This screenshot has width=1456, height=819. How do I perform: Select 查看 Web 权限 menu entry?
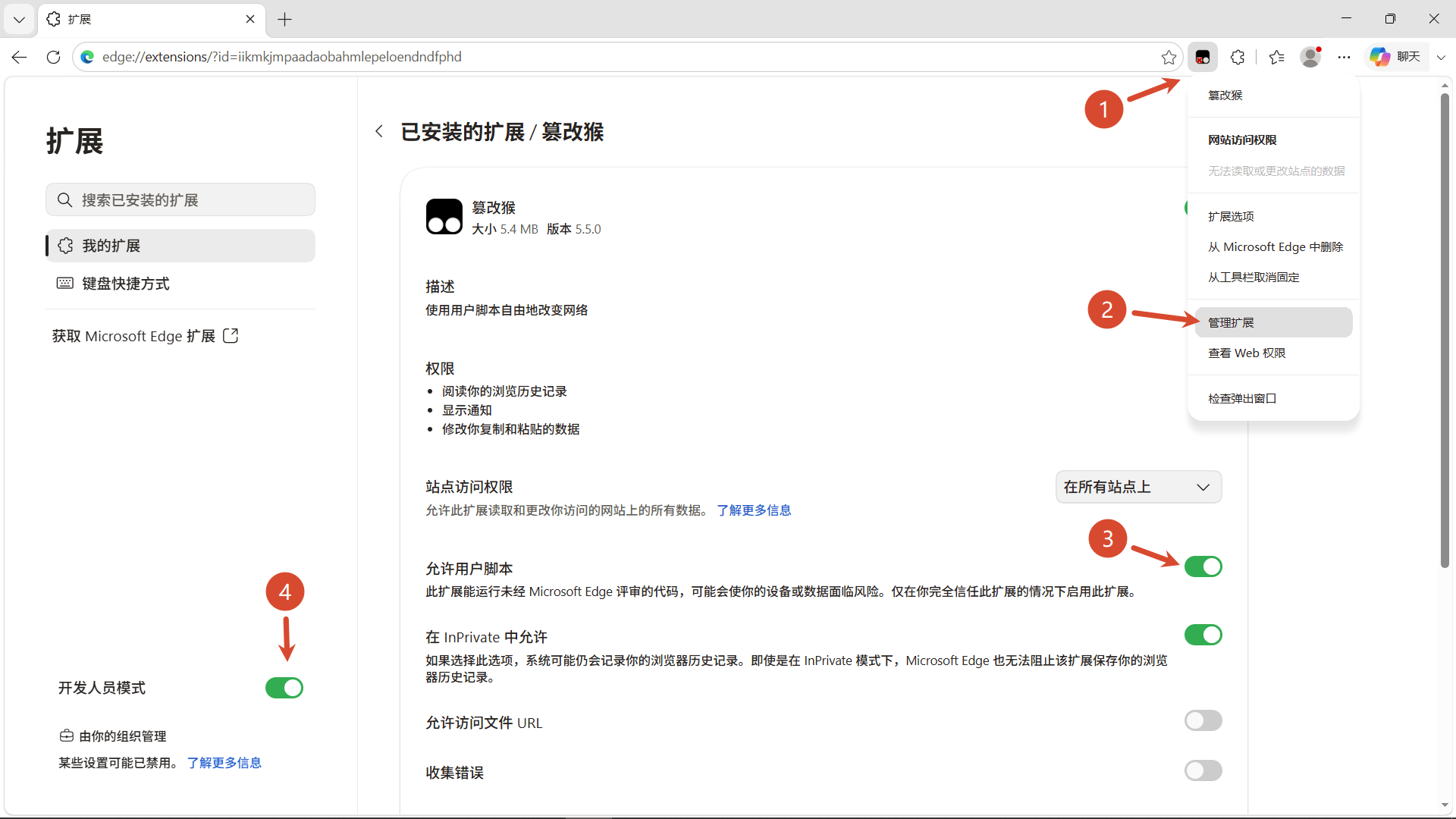click(1273, 353)
